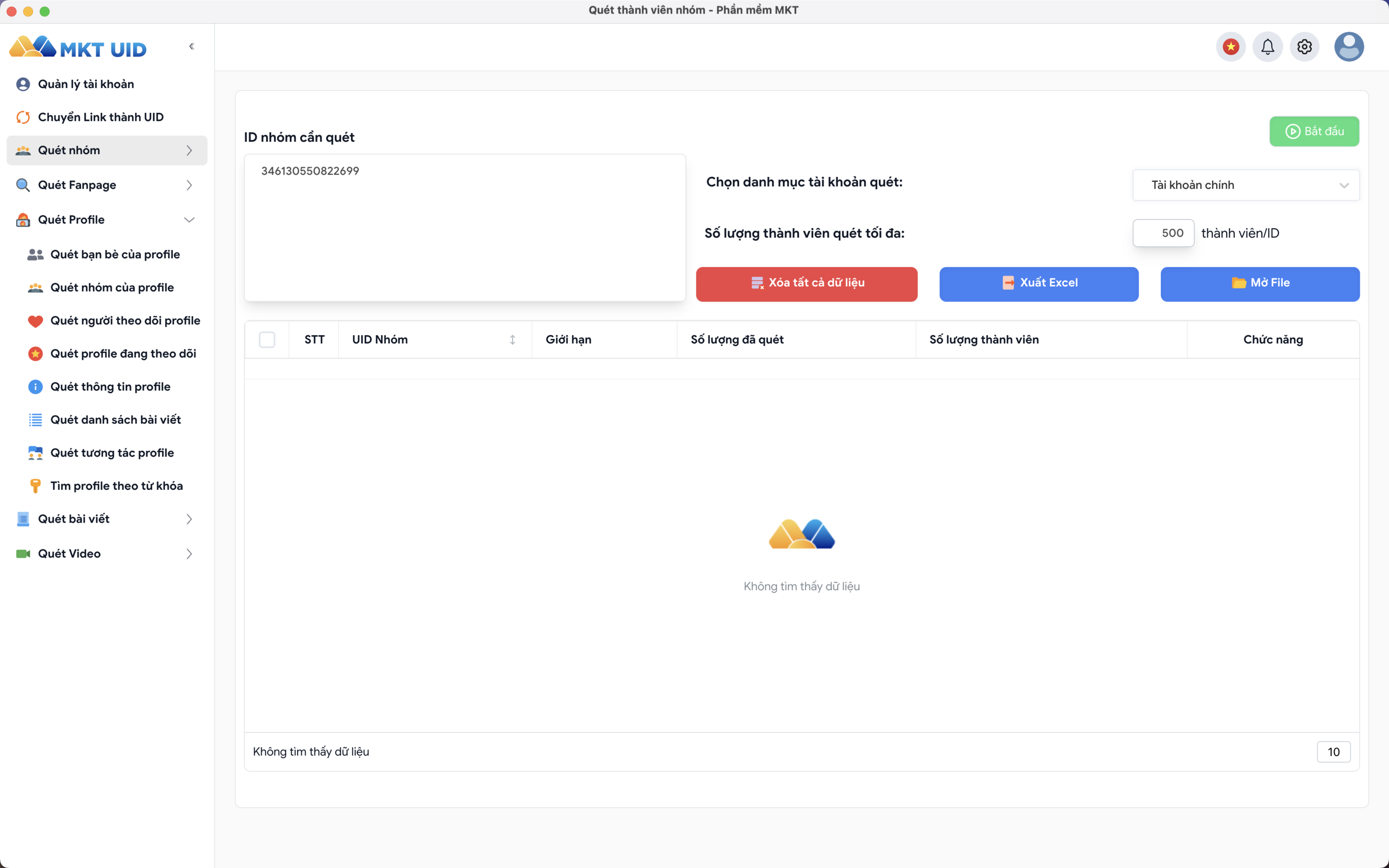Click the red heart follower scan icon

35,321
